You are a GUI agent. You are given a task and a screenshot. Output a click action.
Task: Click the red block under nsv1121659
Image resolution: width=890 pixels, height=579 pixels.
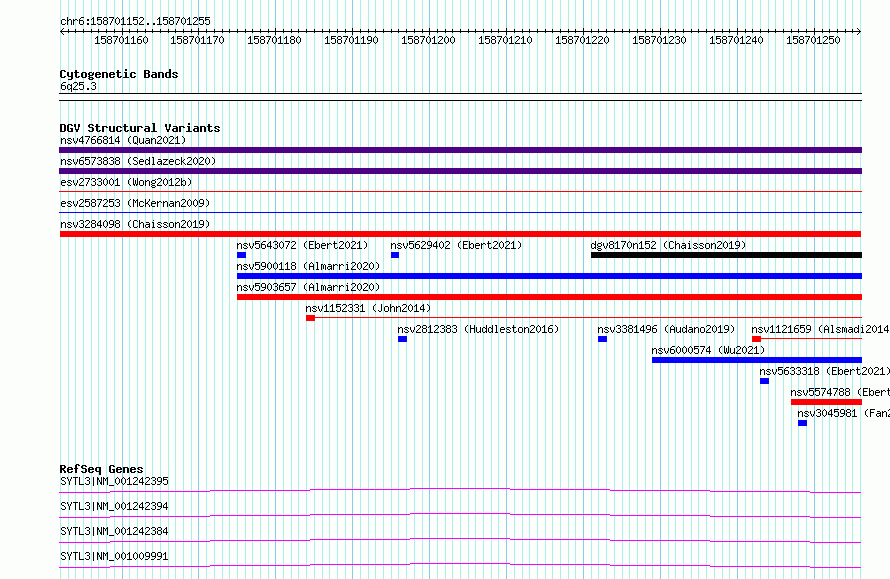point(756,339)
